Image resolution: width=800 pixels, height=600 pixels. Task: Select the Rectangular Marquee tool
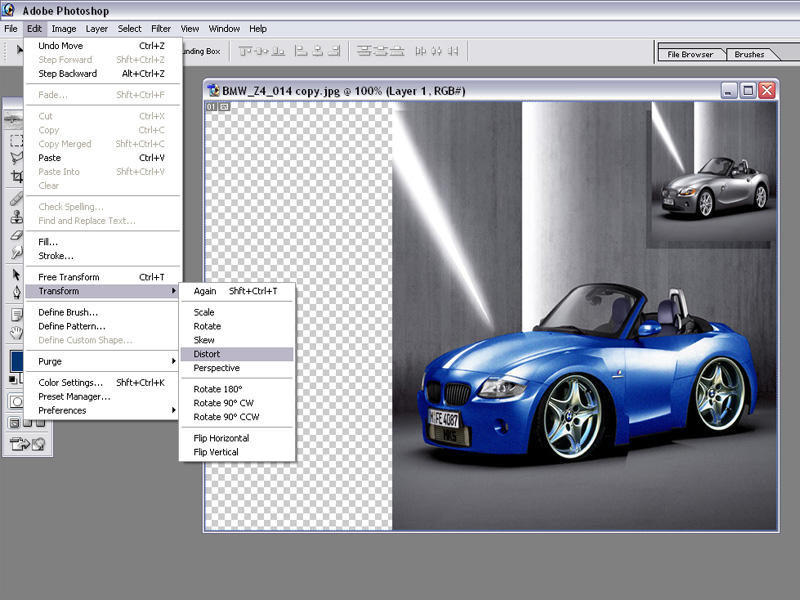[16, 140]
